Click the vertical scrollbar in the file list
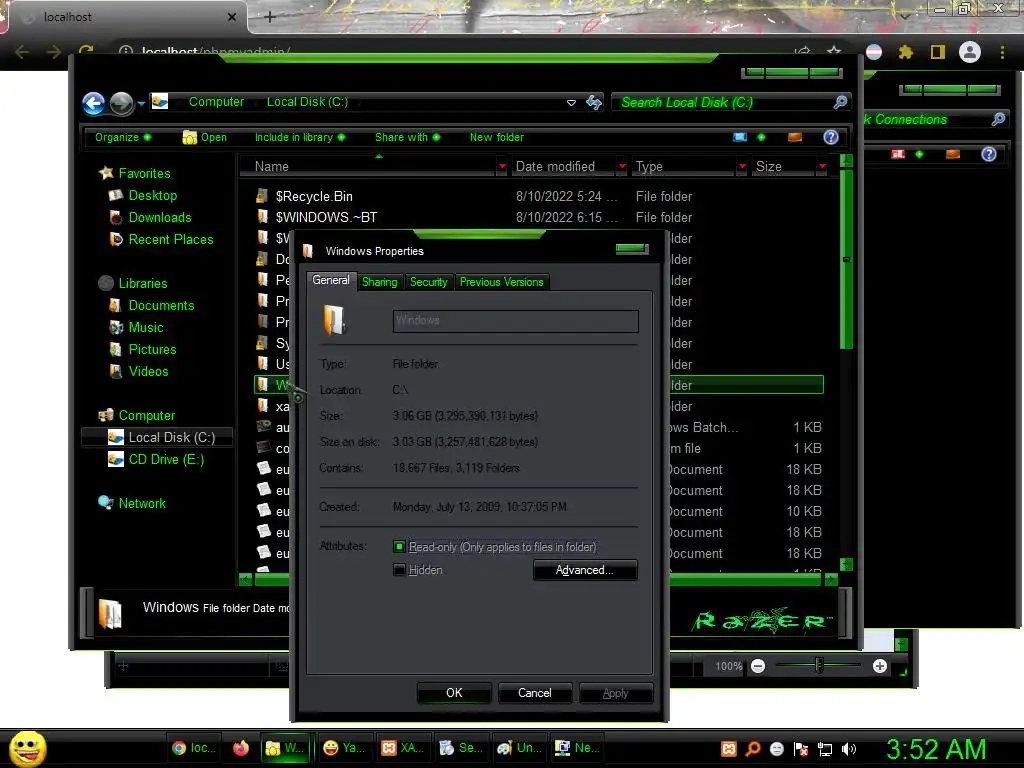 pyautogui.click(x=846, y=259)
